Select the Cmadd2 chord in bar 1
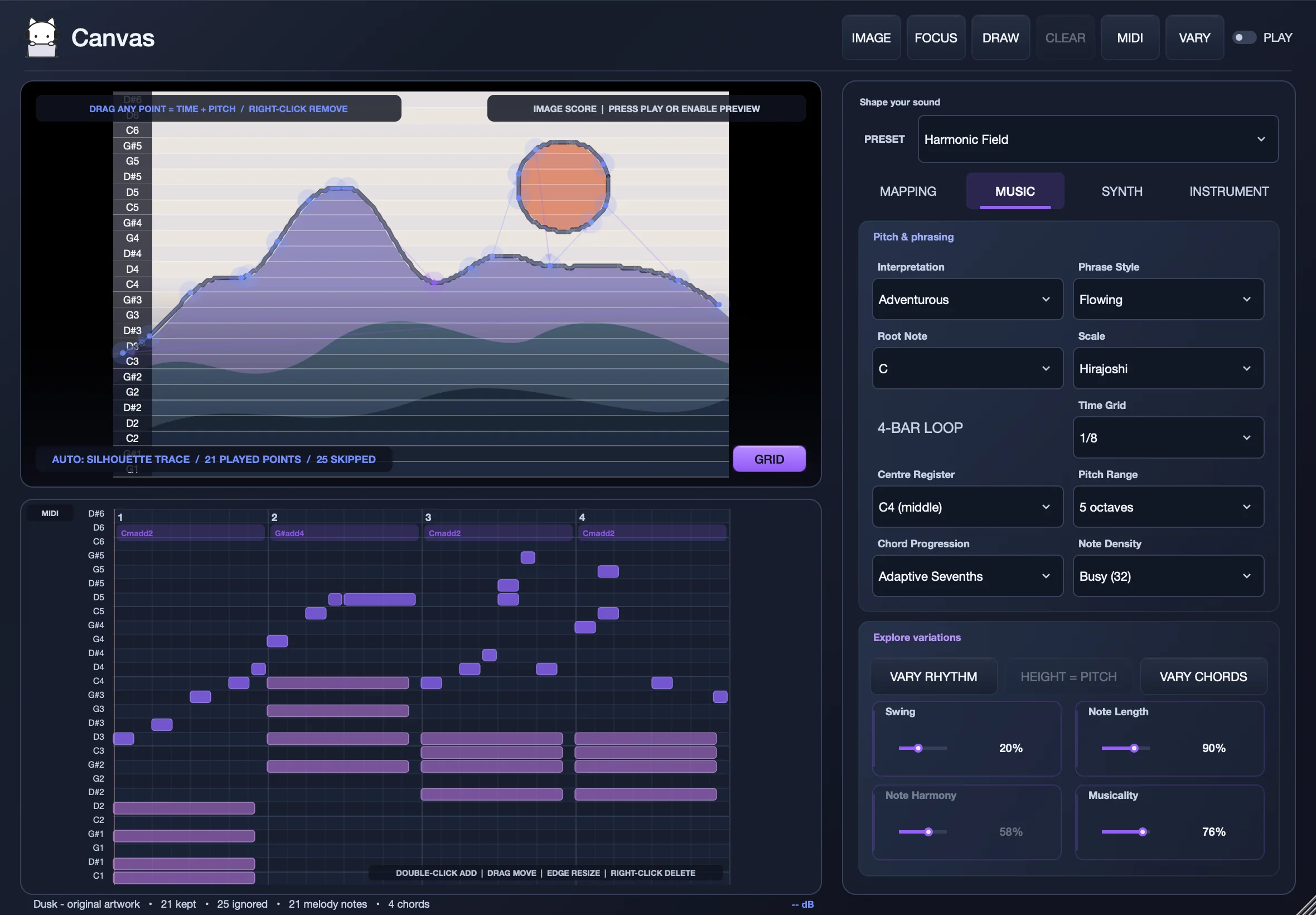The height and width of the screenshot is (915, 1316). pos(190,533)
